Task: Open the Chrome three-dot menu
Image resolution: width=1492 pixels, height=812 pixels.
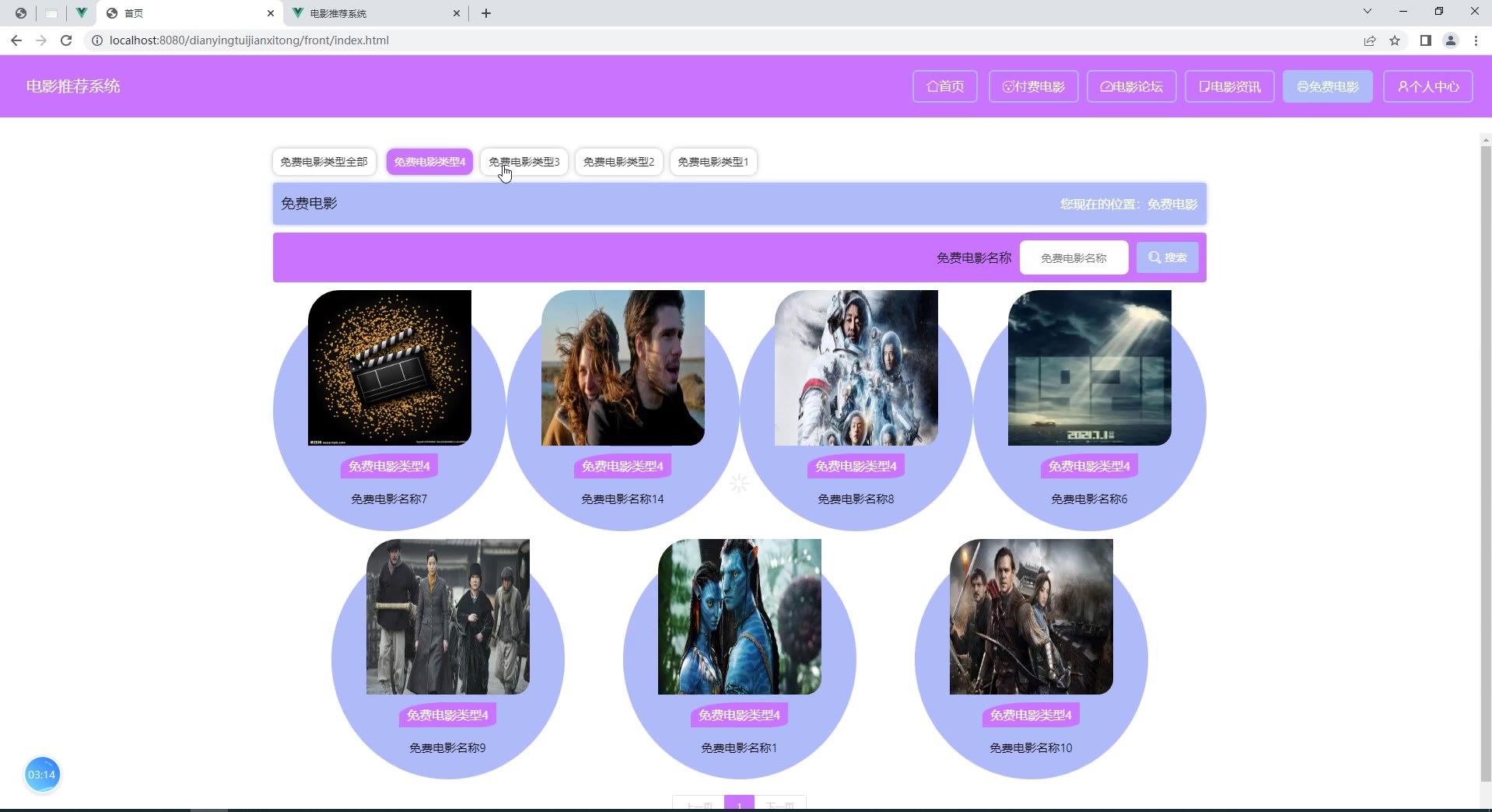Action: tap(1476, 40)
